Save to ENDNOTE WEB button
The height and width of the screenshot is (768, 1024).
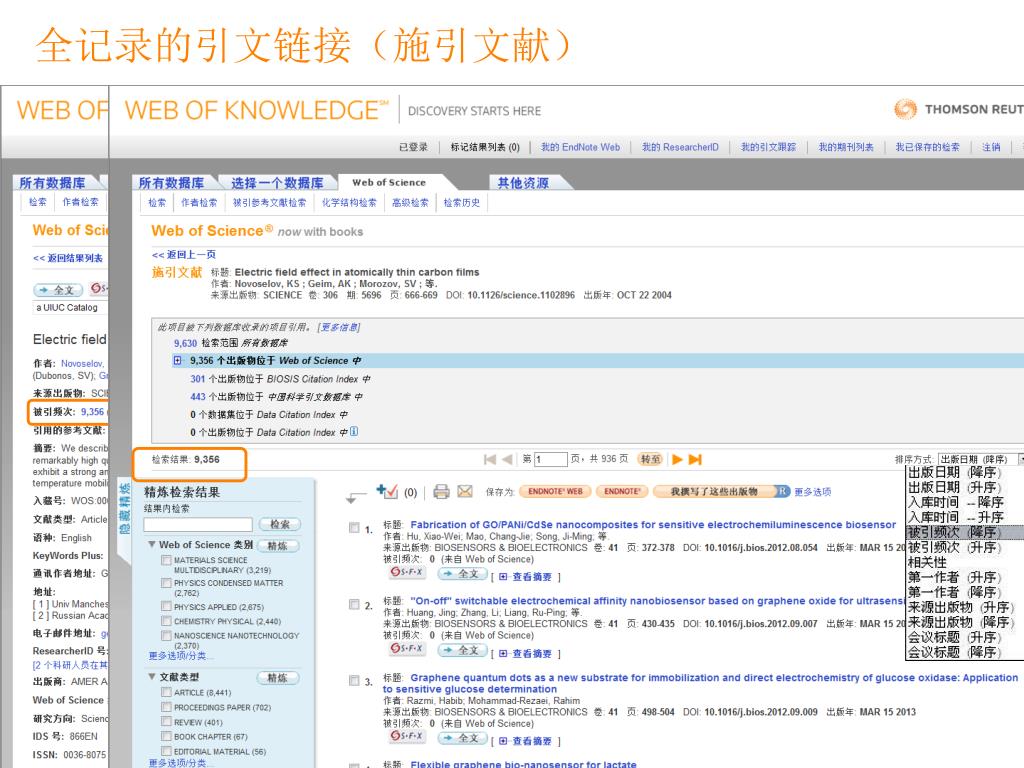[555, 492]
